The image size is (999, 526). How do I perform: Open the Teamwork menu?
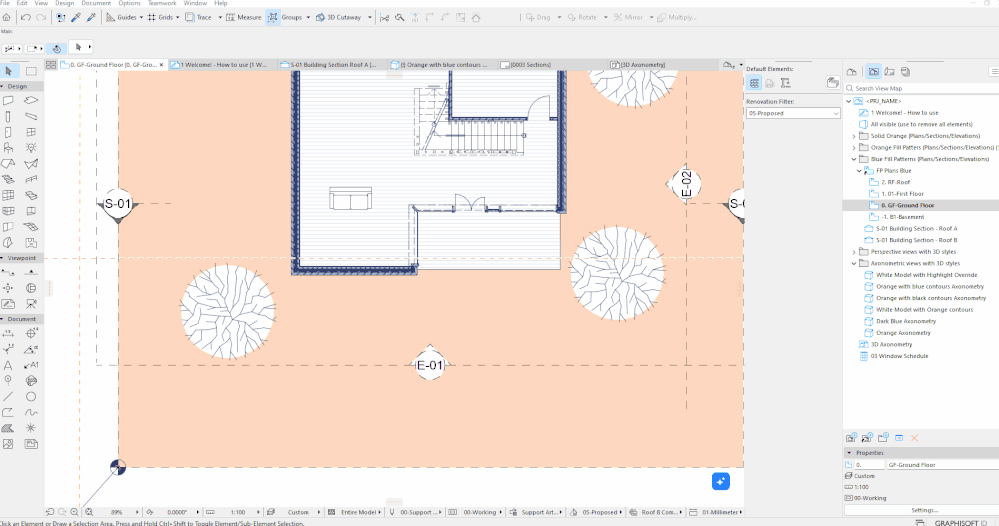click(x=161, y=4)
